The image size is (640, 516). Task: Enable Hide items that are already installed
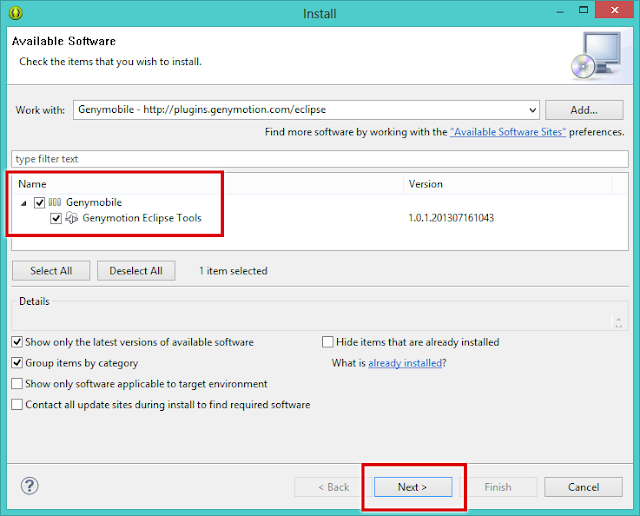point(328,342)
